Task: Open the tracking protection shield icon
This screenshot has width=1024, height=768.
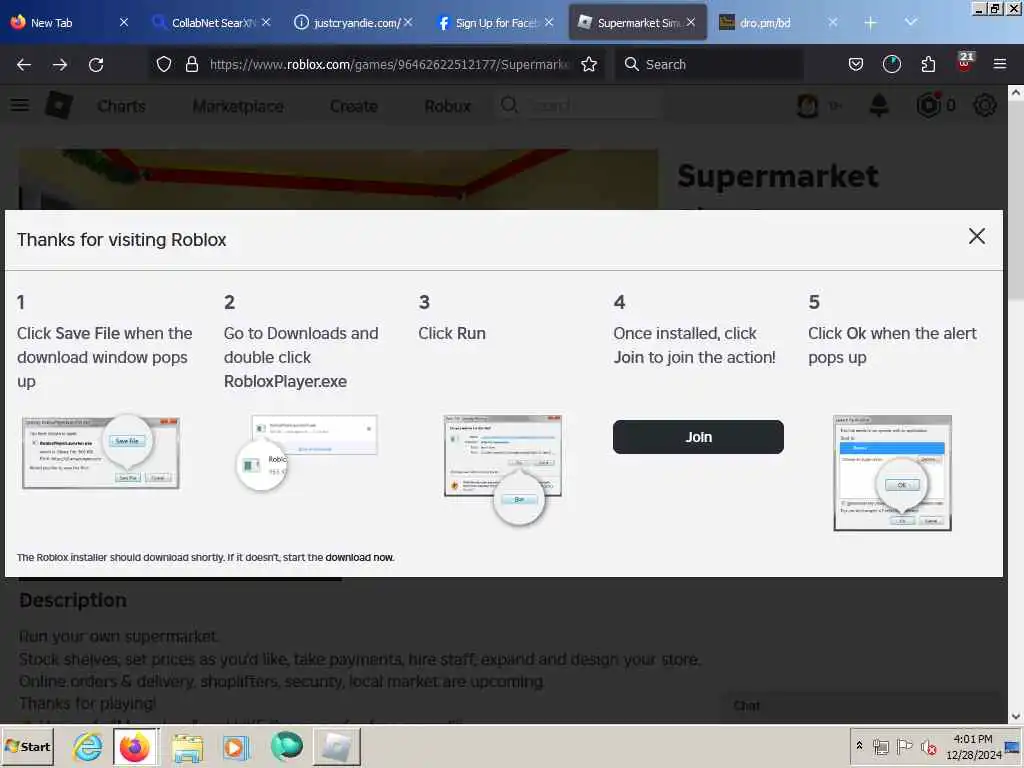Action: 164,64
